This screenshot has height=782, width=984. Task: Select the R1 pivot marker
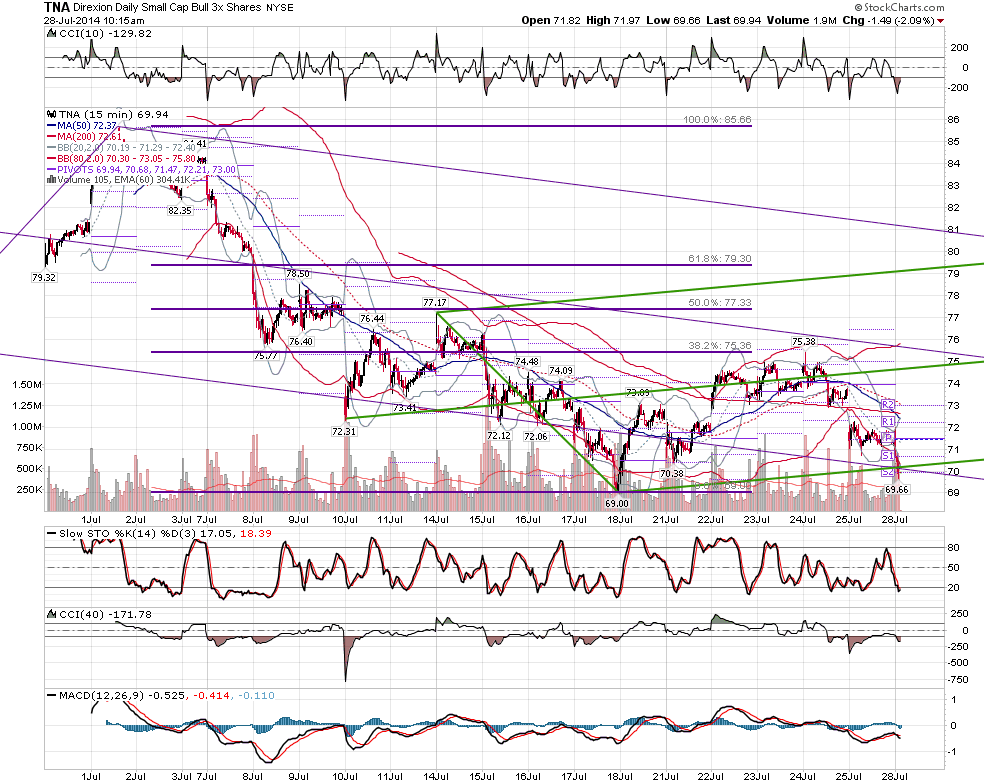coord(887,422)
